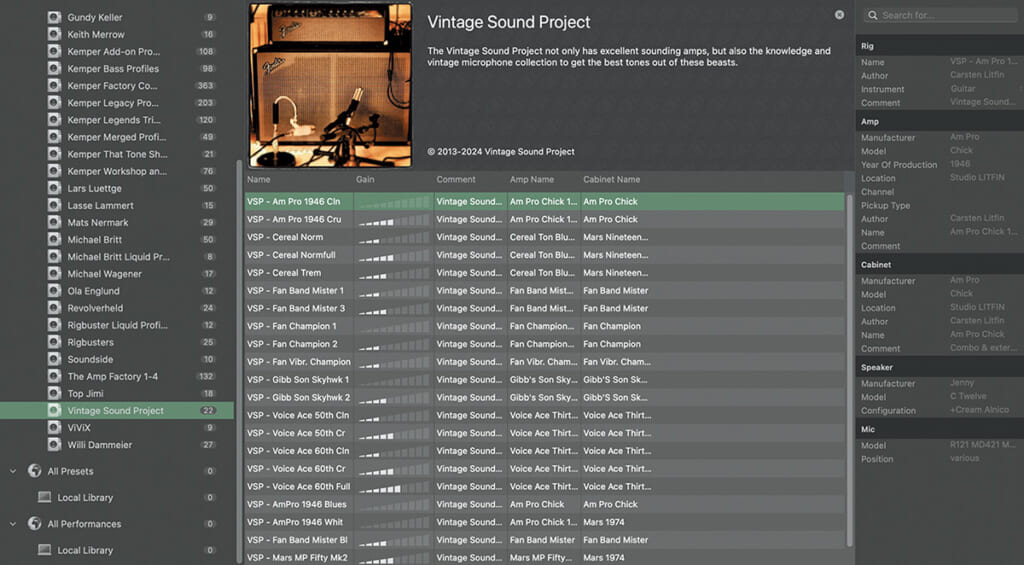Click the gain meter of VSP - Fan Champion 1
The image size is (1024, 565).
point(392,326)
